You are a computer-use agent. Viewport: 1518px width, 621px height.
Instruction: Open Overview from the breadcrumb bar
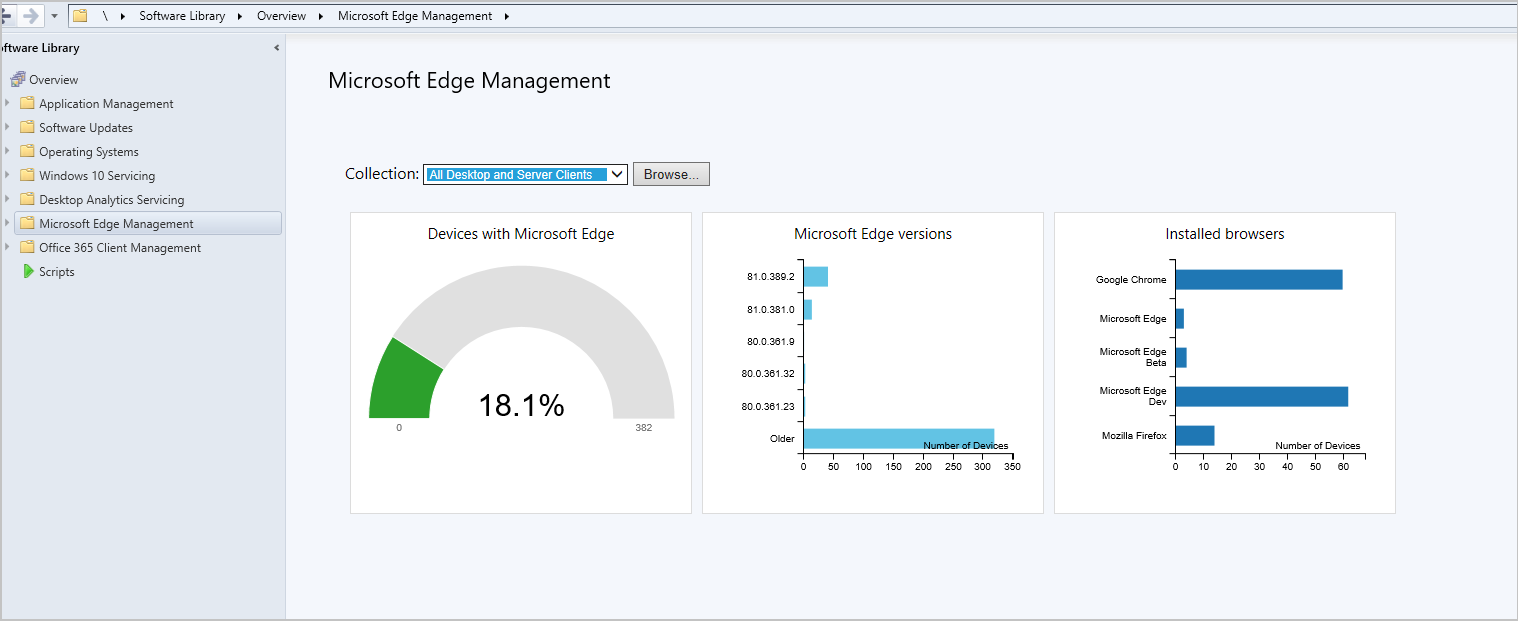[x=280, y=15]
